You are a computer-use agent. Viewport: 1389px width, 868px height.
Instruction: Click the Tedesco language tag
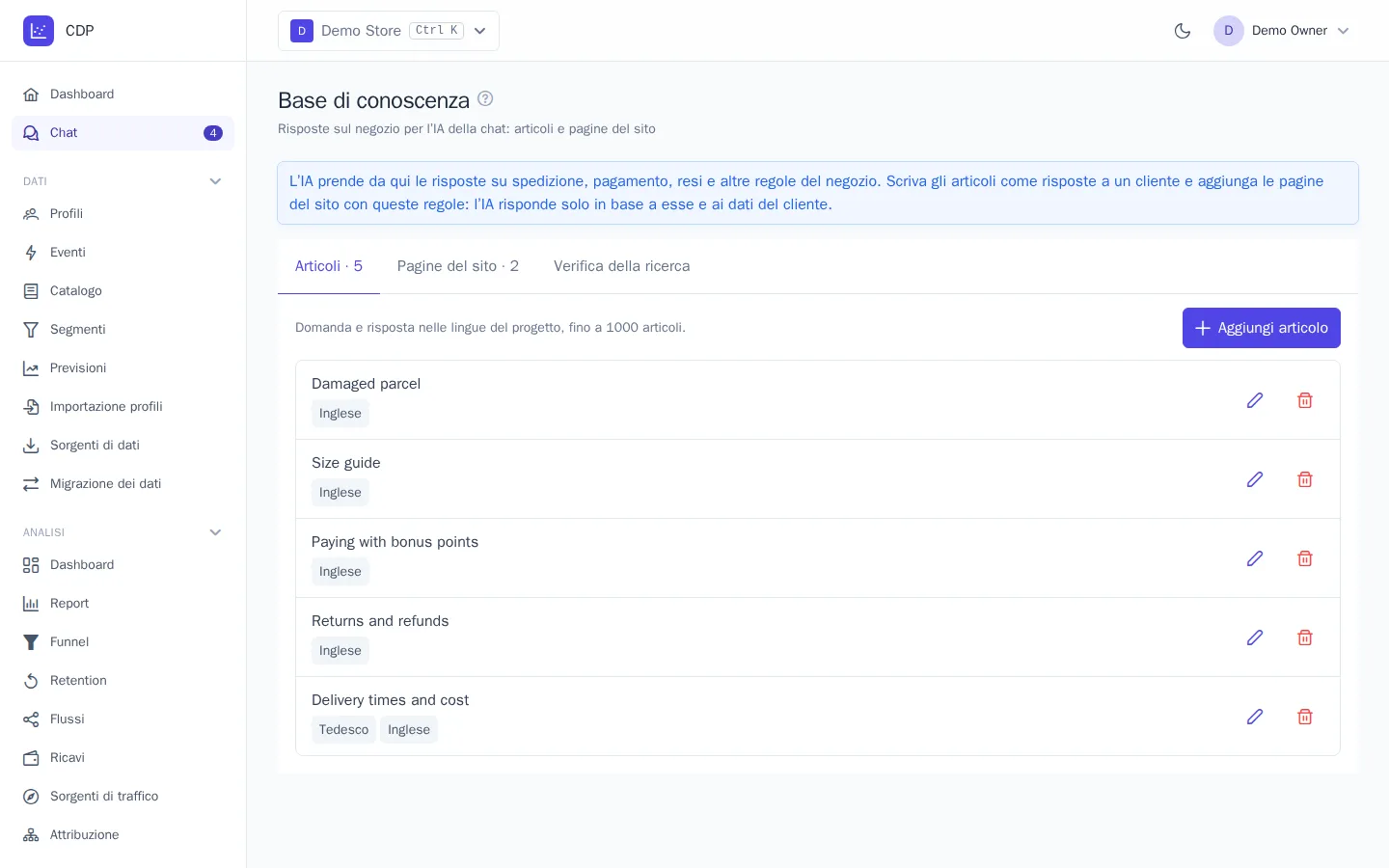pos(343,730)
